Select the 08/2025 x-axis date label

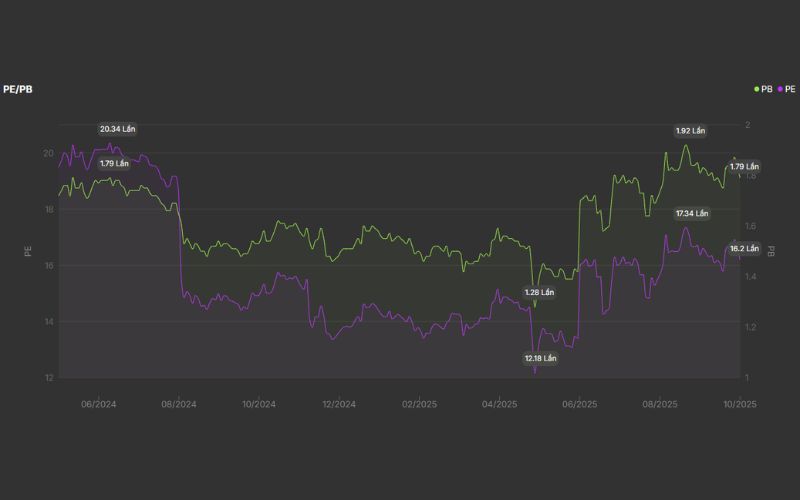[659, 404]
